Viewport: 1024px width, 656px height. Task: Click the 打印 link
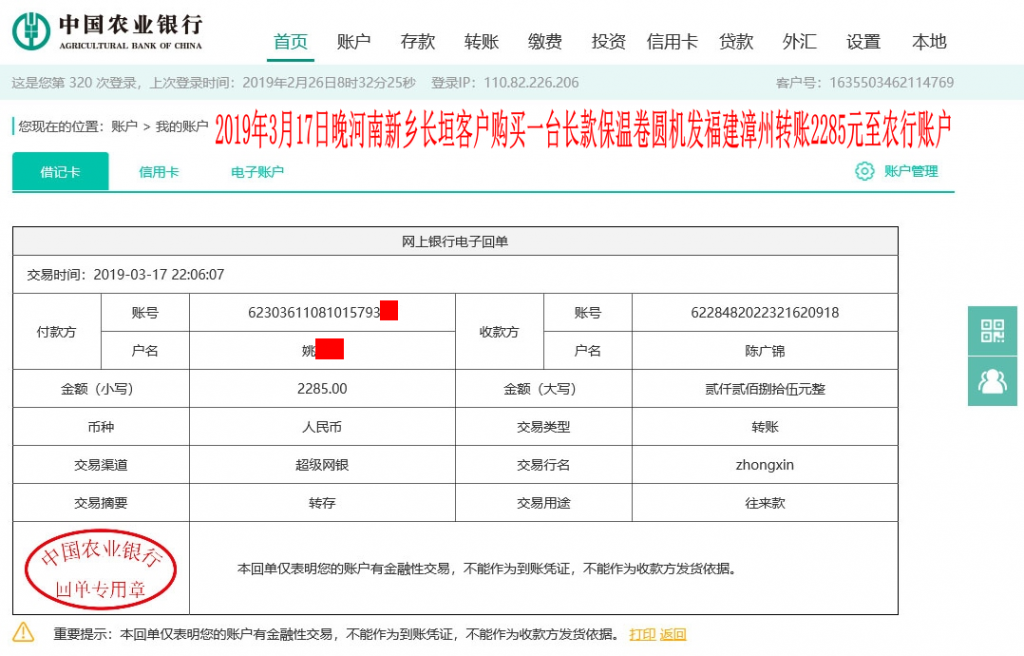[x=643, y=634]
